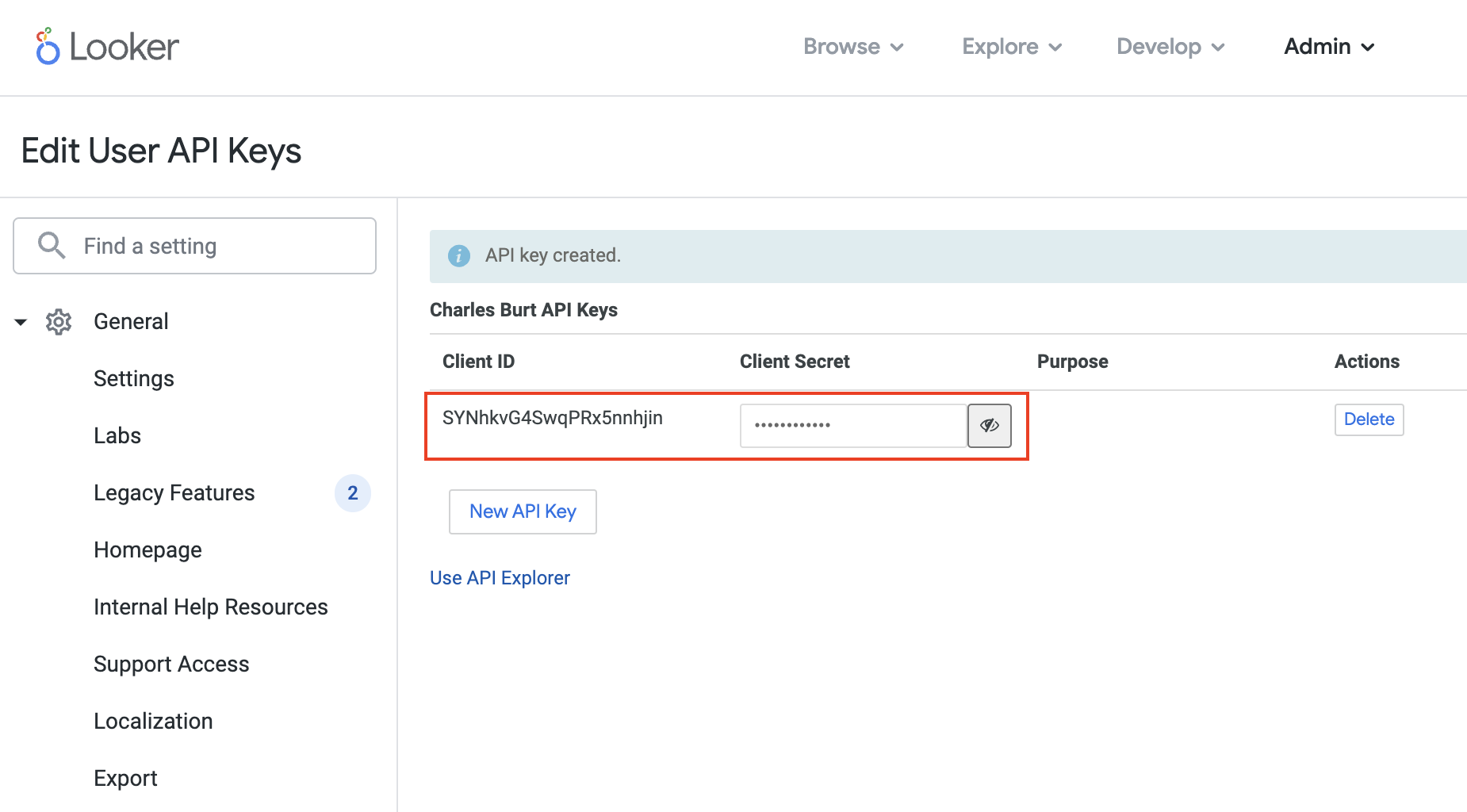1467x812 pixels.
Task: Toggle client secret visibility eye icon
Action: [x=989, y=426]
